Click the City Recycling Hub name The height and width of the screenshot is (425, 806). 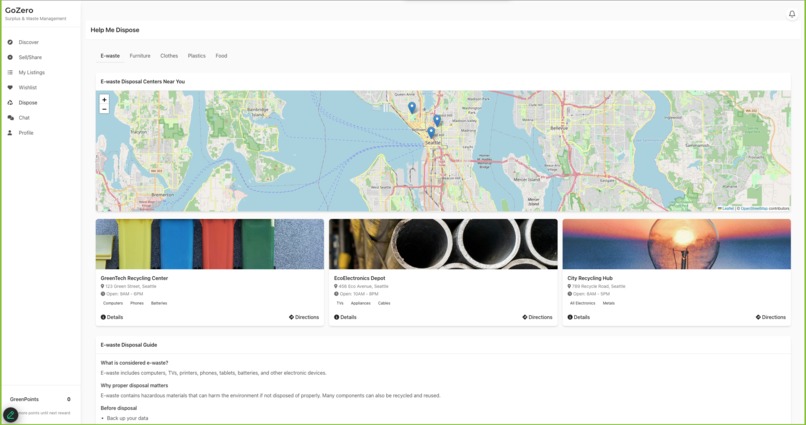click(x=590, y=278)
